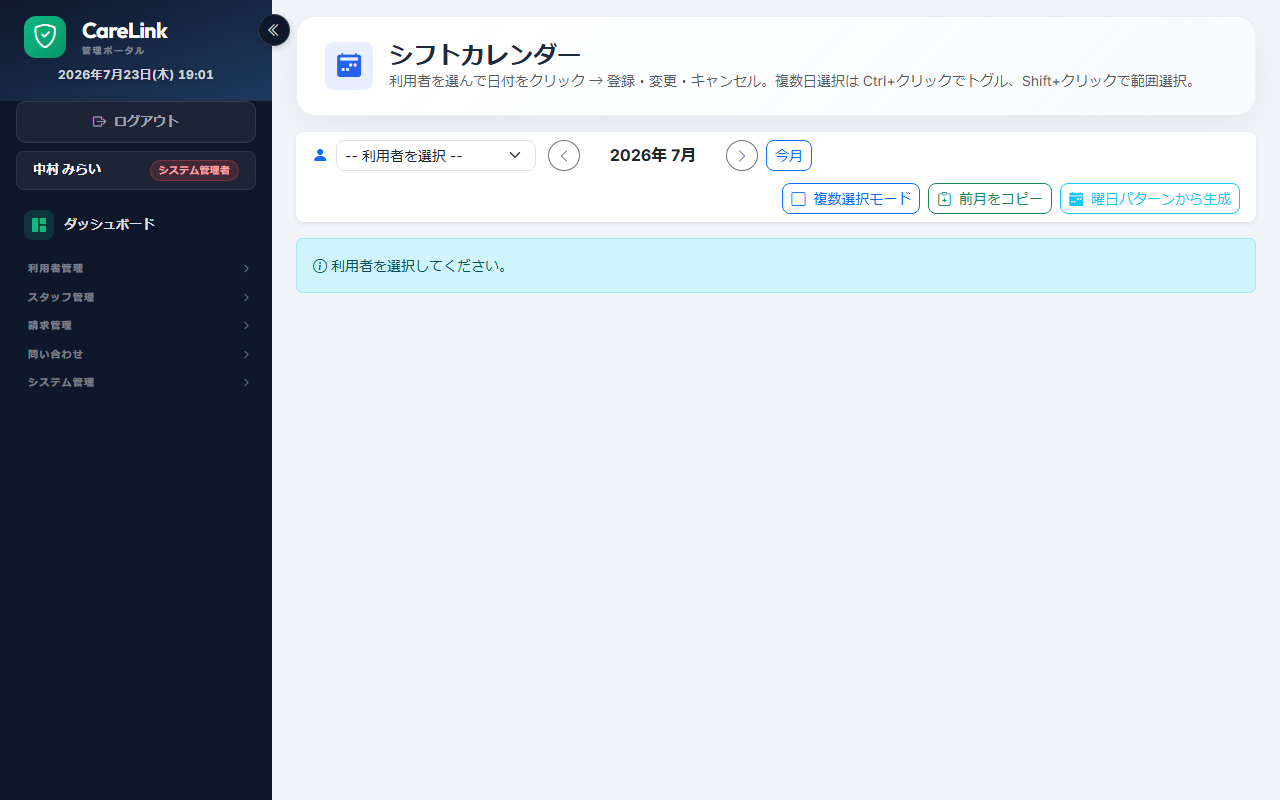Click the CareLink title text

click(125, 31)
